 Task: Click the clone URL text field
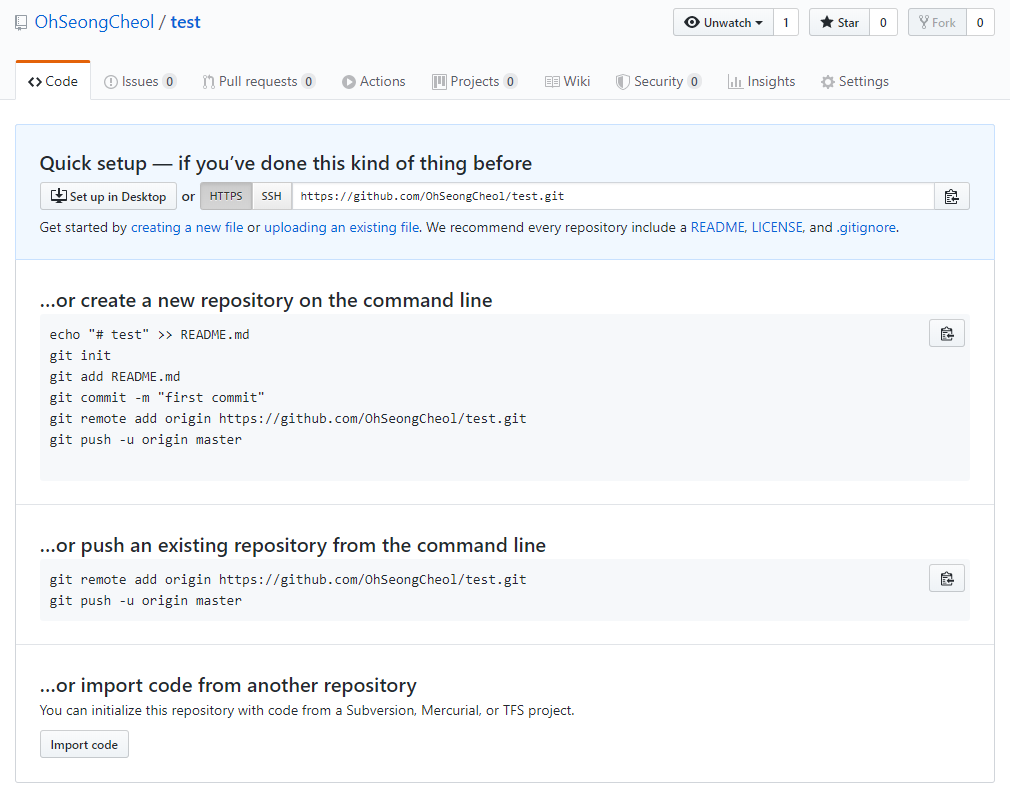[613, 196]
